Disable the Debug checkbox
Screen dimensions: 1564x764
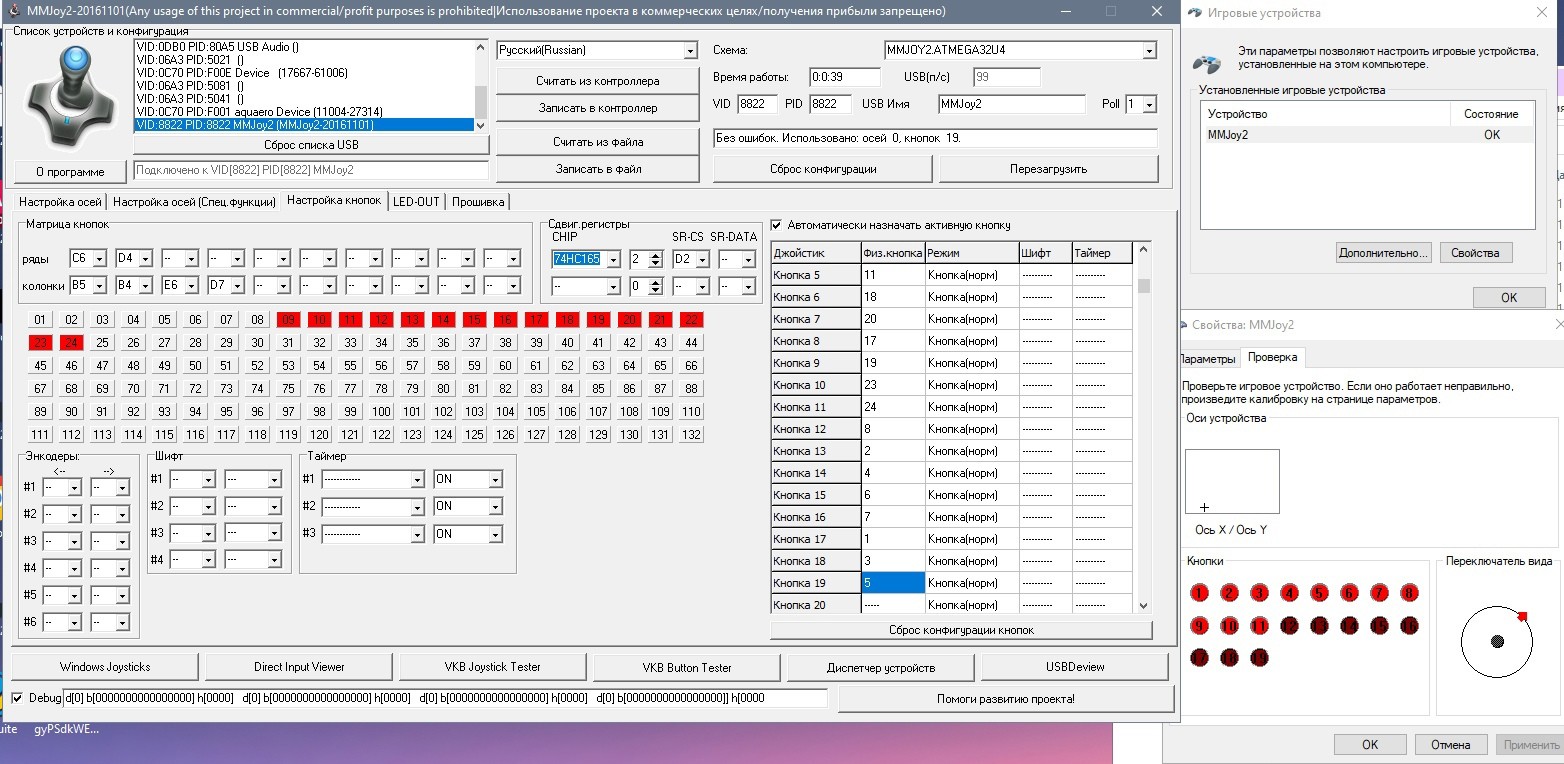point(17,697)
